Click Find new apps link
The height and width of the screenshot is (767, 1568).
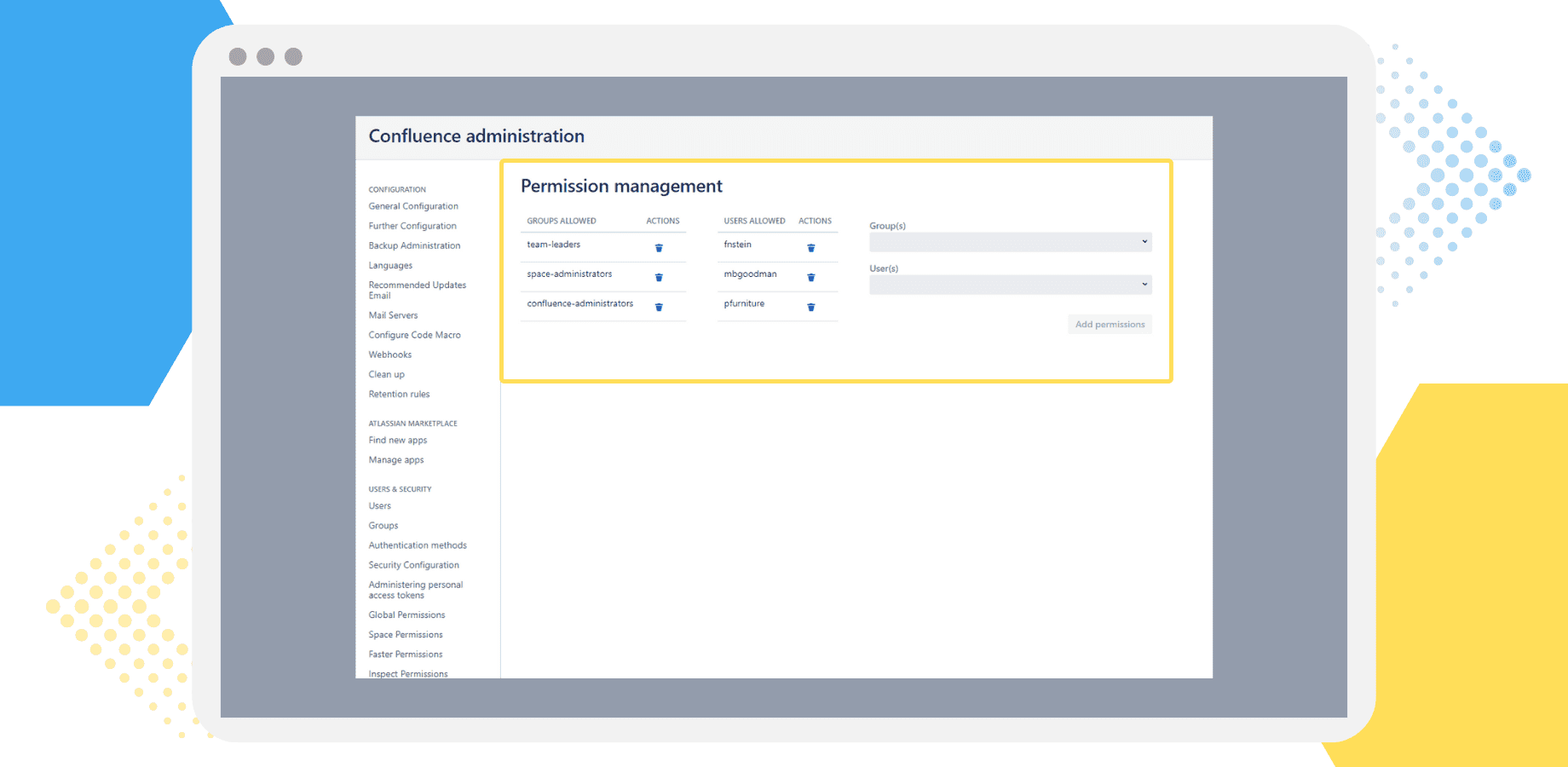pyautogui.click(x=398, y=441)
